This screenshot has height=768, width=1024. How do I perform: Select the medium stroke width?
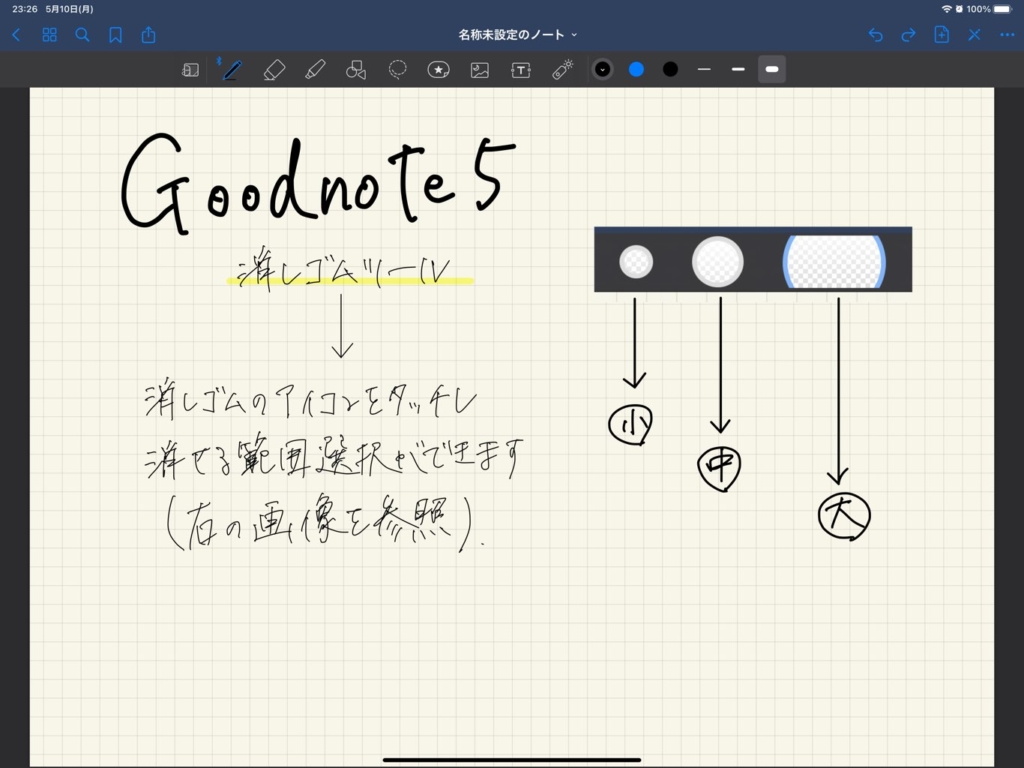[738, 69]
